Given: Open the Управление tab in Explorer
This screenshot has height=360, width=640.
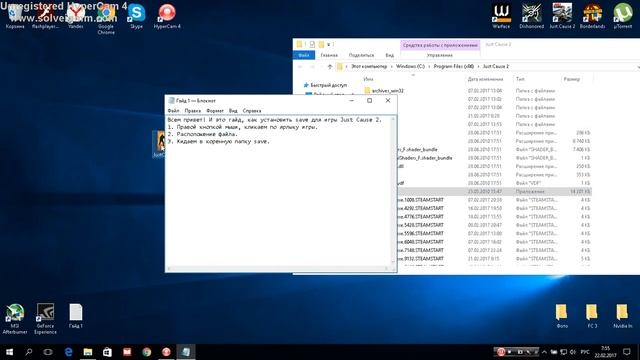Looking at the screenshot, I should pyautogui.click(x=440, y=55).
